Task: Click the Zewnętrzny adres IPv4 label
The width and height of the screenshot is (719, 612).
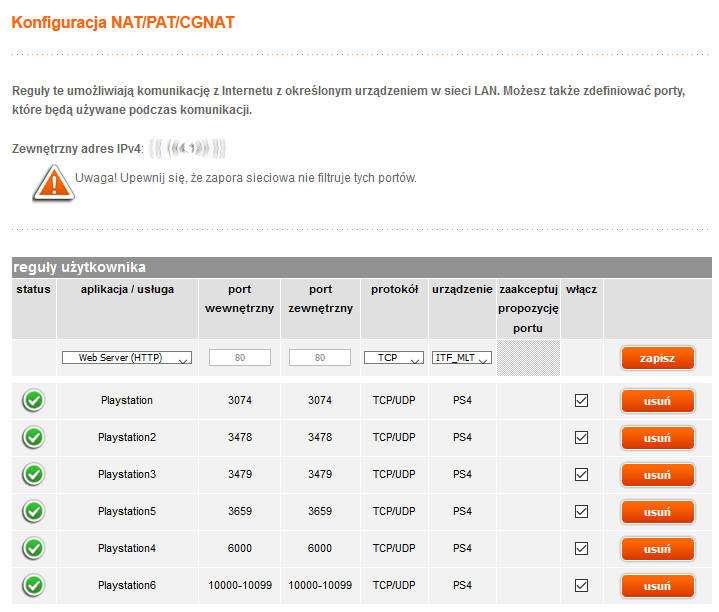Action: point(77,149)
